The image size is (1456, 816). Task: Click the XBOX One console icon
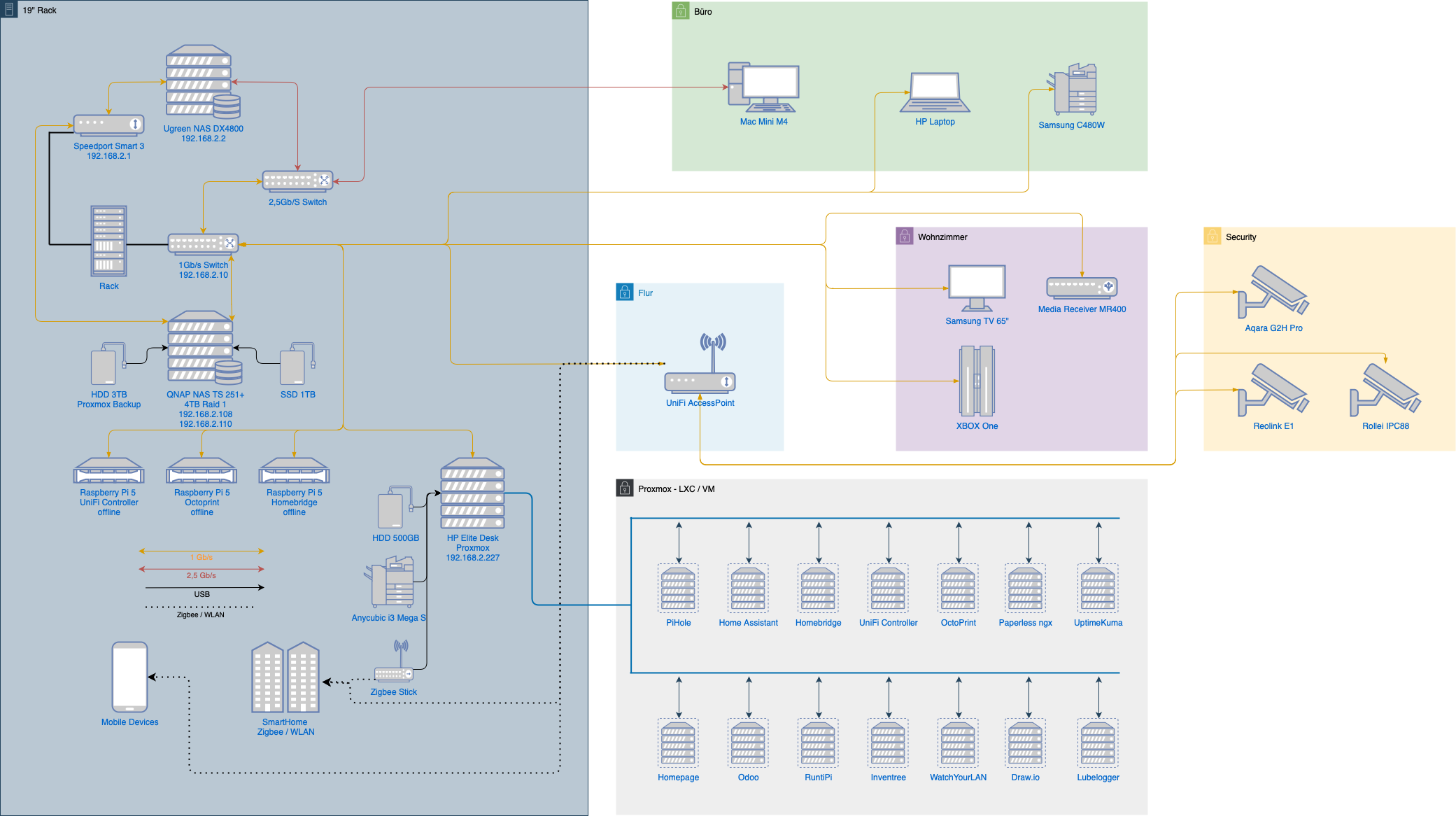[x=977, y=381]
